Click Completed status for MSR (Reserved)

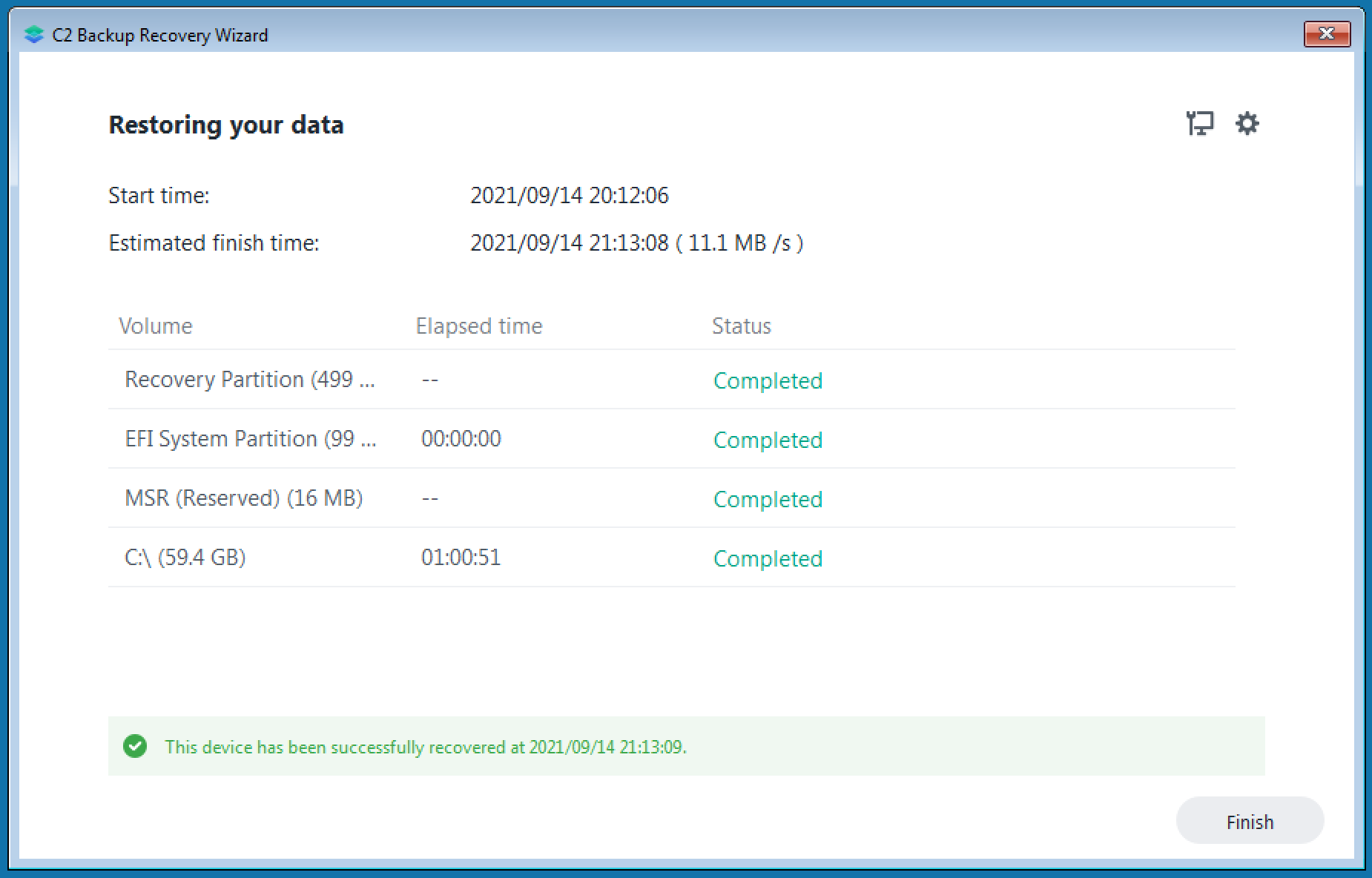[768, 499]
